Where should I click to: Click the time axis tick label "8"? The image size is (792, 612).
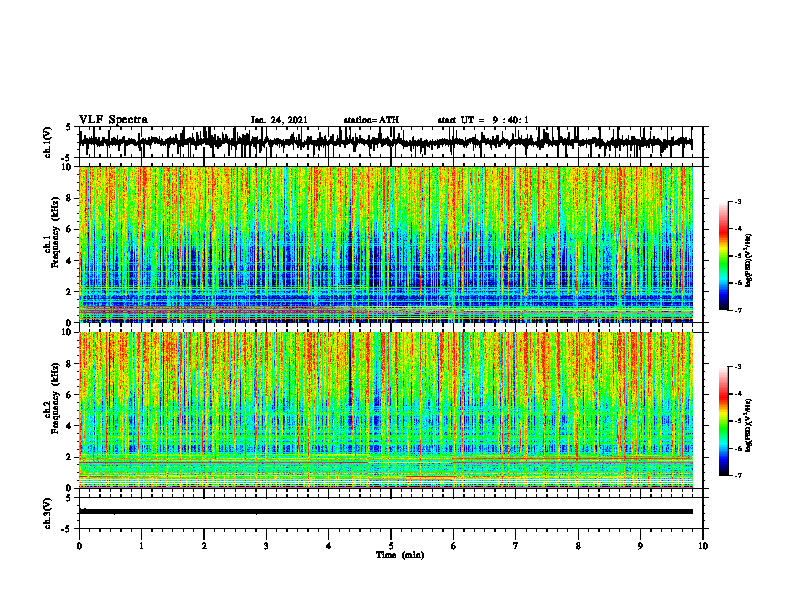(578, 546)
